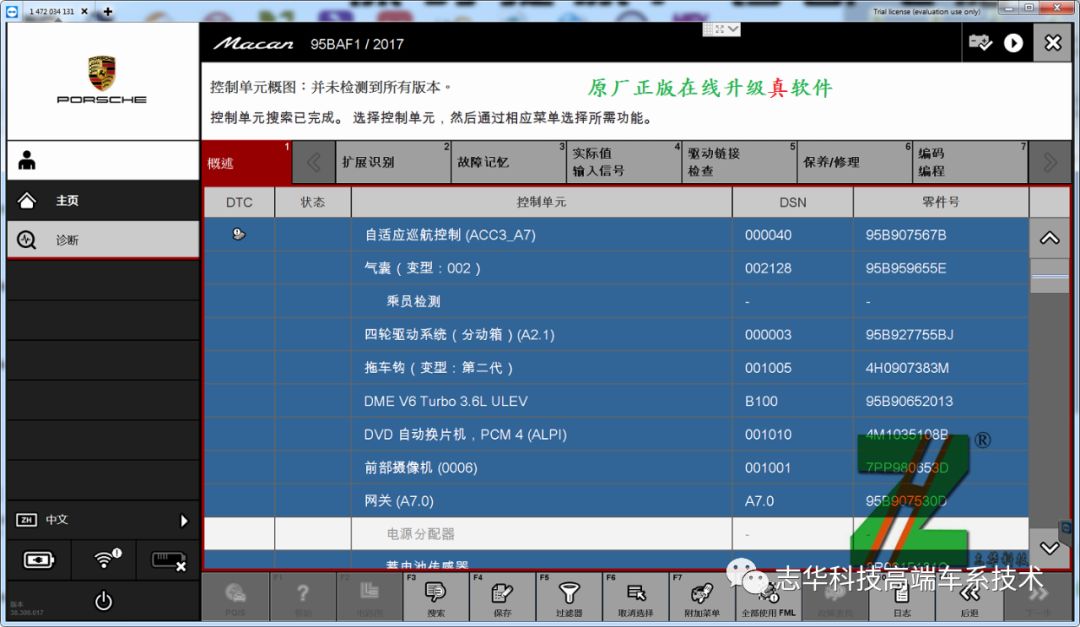Click the power shutdown icon

(x=103, y=602)
